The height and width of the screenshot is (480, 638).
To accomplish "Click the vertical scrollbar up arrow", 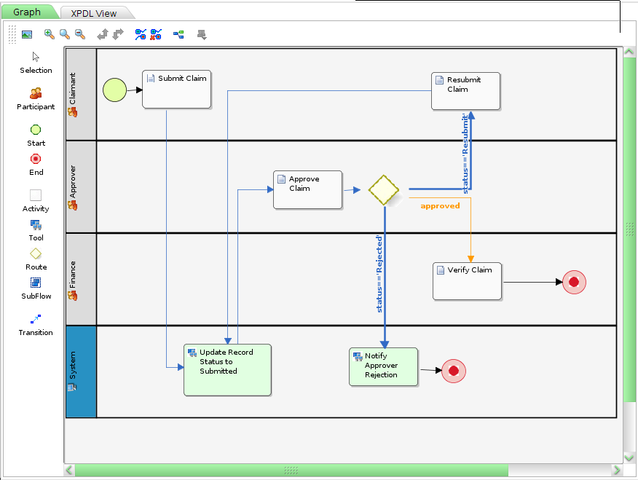I will pyautogui.click(x=629, y=52).
